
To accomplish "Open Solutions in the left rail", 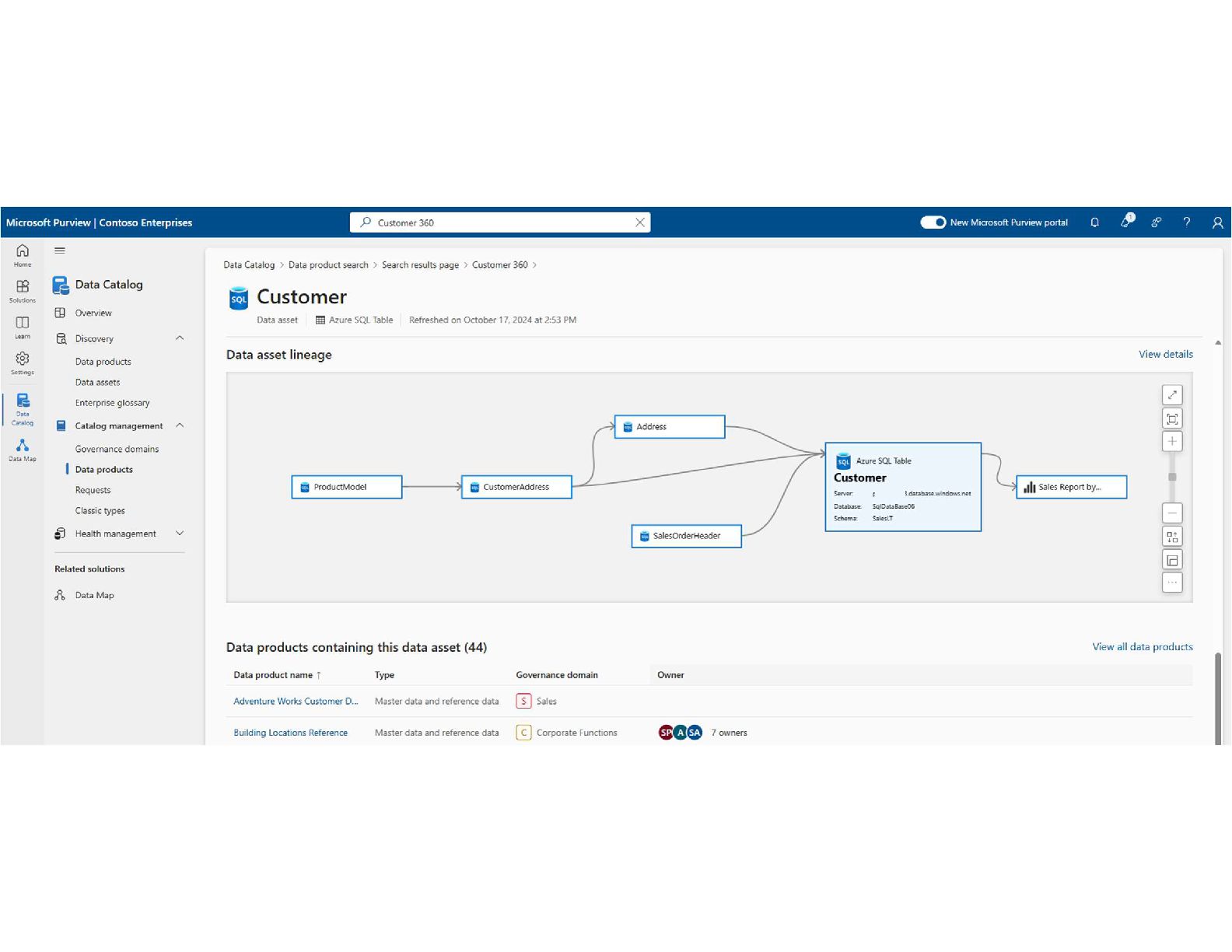I will (23, 291).
